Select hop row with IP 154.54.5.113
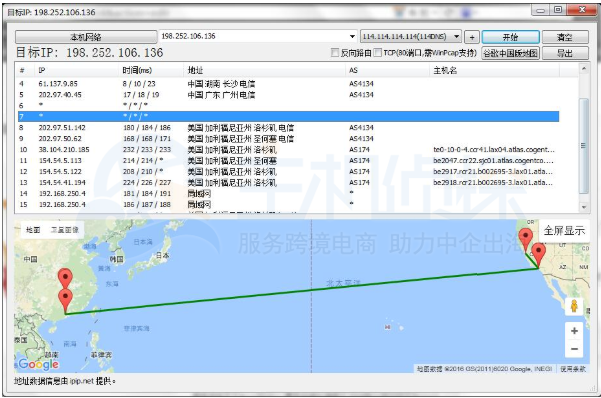The image size is (601, 398). coord(288,160)
